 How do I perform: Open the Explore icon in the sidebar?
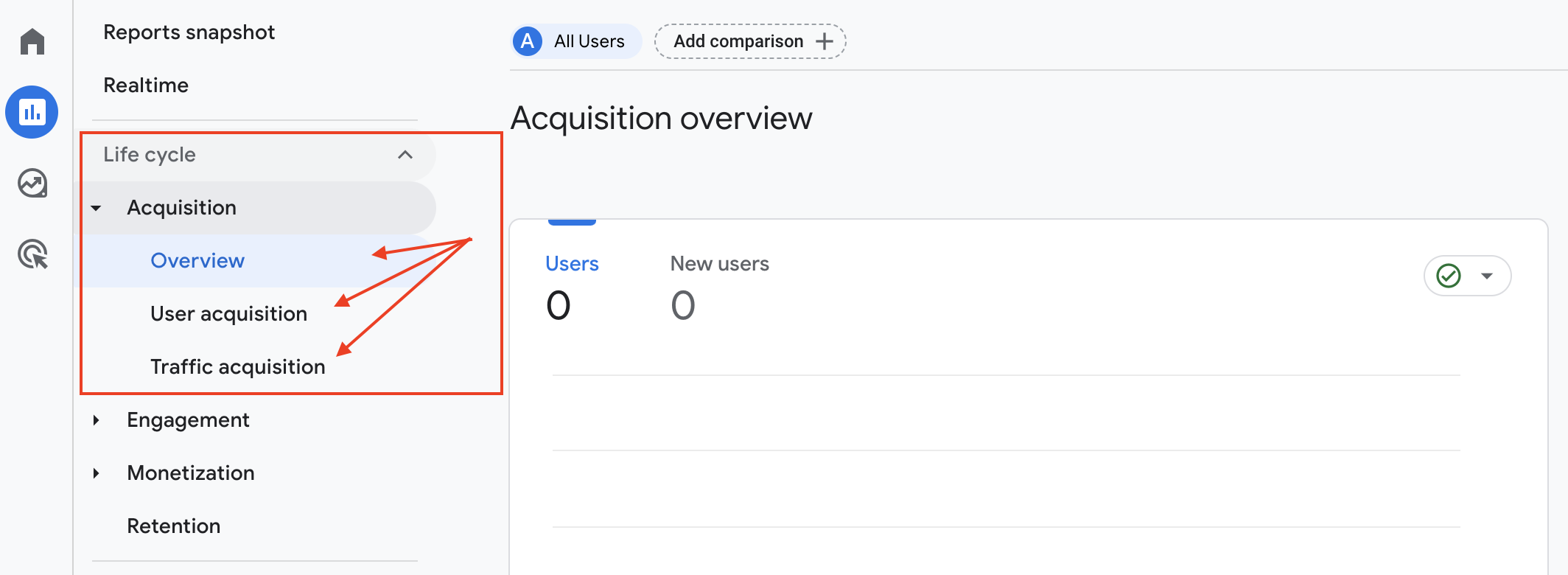point(32,183)
